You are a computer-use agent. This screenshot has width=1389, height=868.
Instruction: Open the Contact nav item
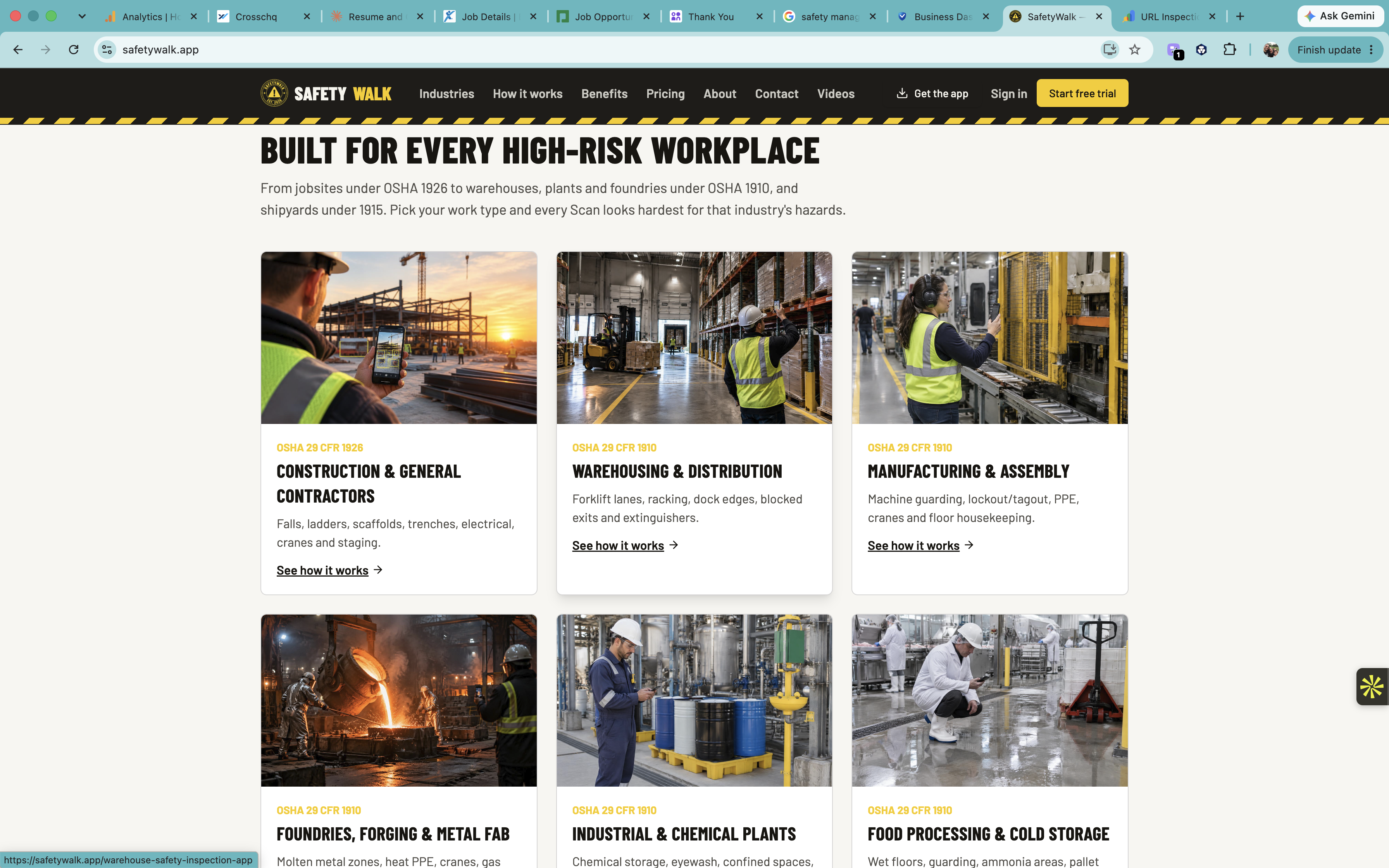pyautogui.click(x=777, y=93)
